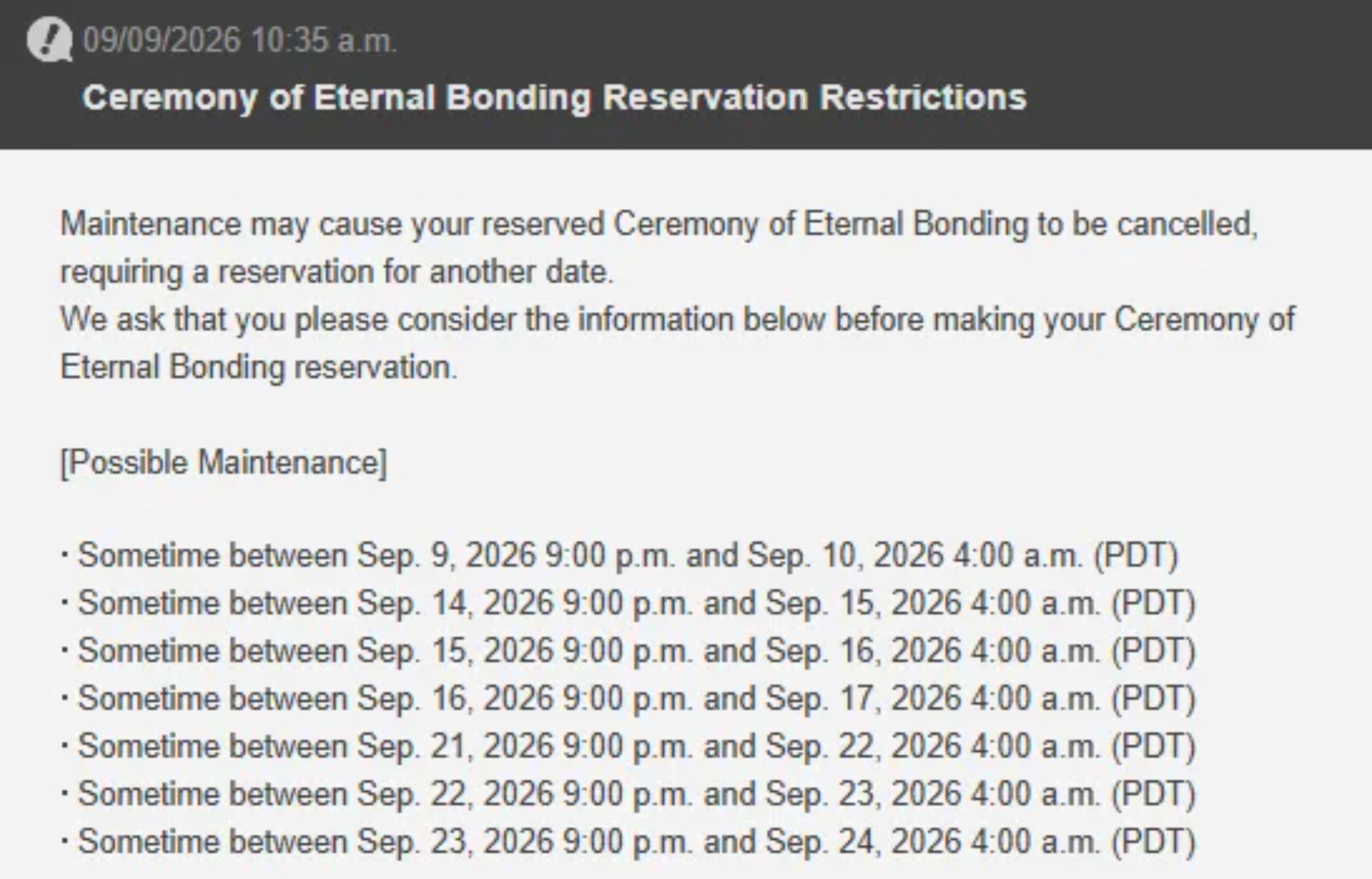Select the Sep. 23 to Sep. 24 maintenance entry

coord(628,841)
